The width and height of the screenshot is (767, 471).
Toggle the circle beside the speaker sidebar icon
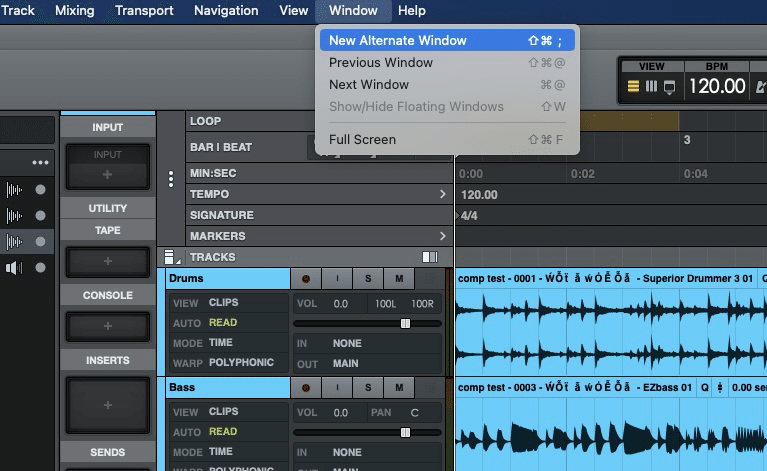41,268
